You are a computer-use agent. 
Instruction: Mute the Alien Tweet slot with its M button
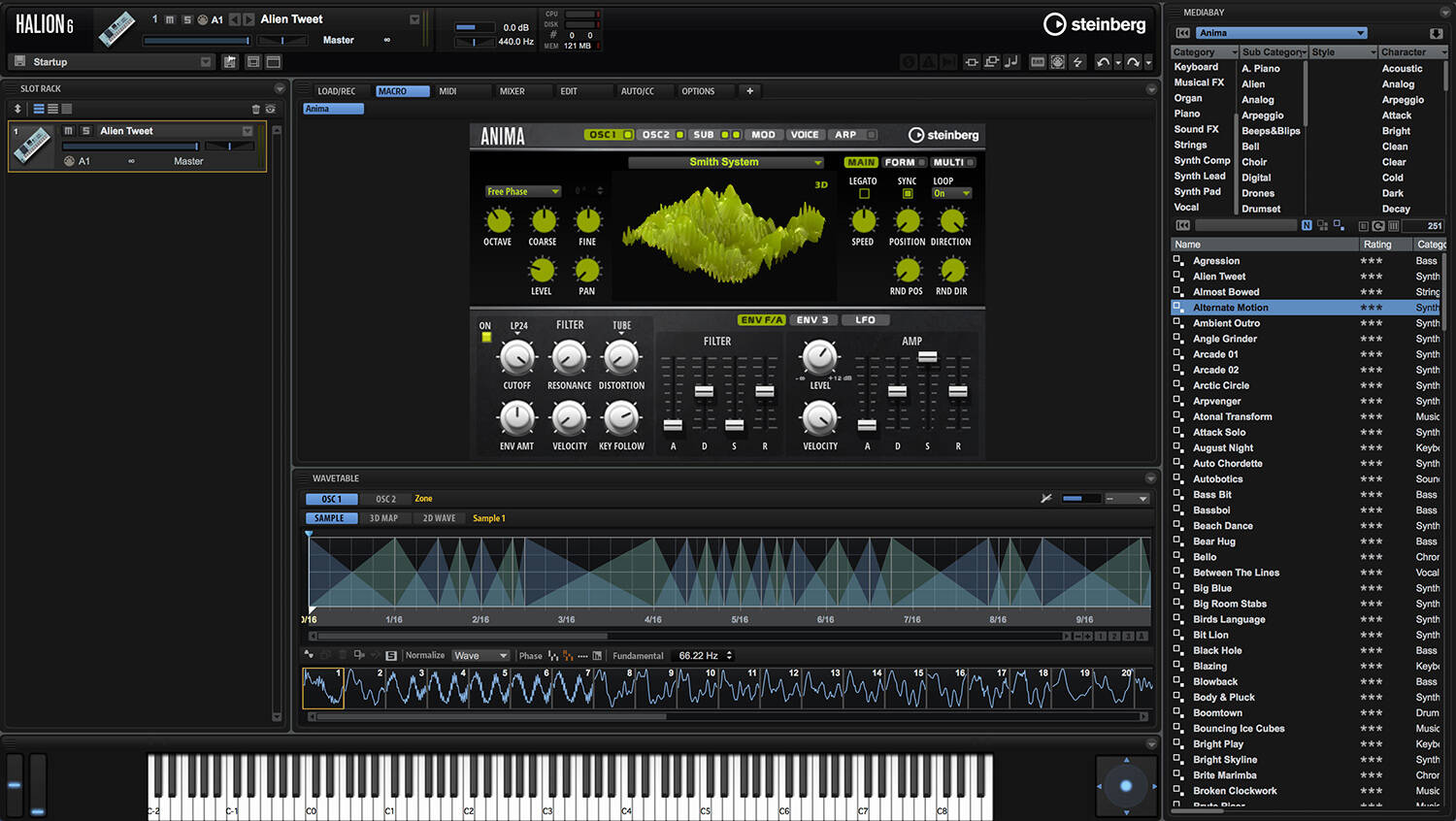[x=68, y=130]
